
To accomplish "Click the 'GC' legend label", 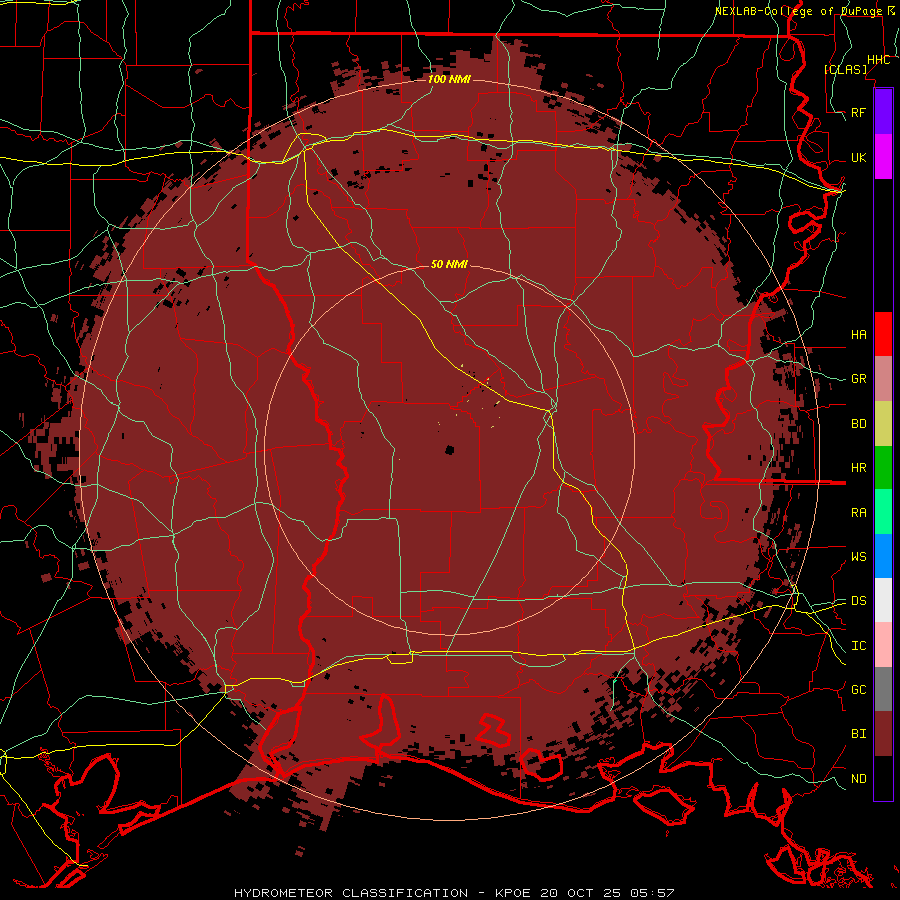I will point(858,690).
